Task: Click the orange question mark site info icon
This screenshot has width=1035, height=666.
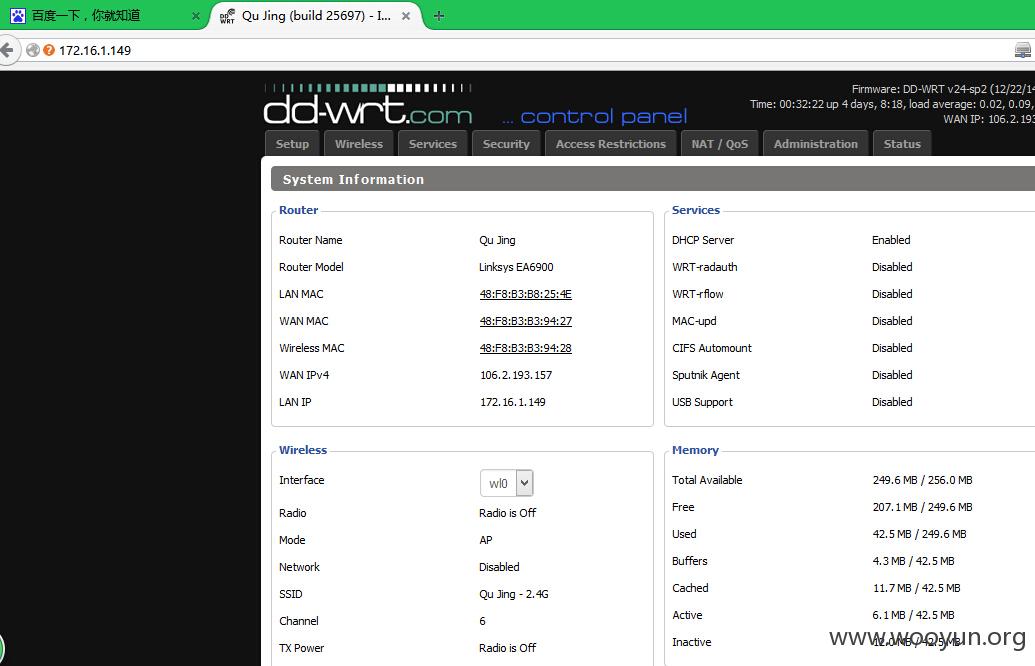Action: pyautogui.click(x=49, y=50)
